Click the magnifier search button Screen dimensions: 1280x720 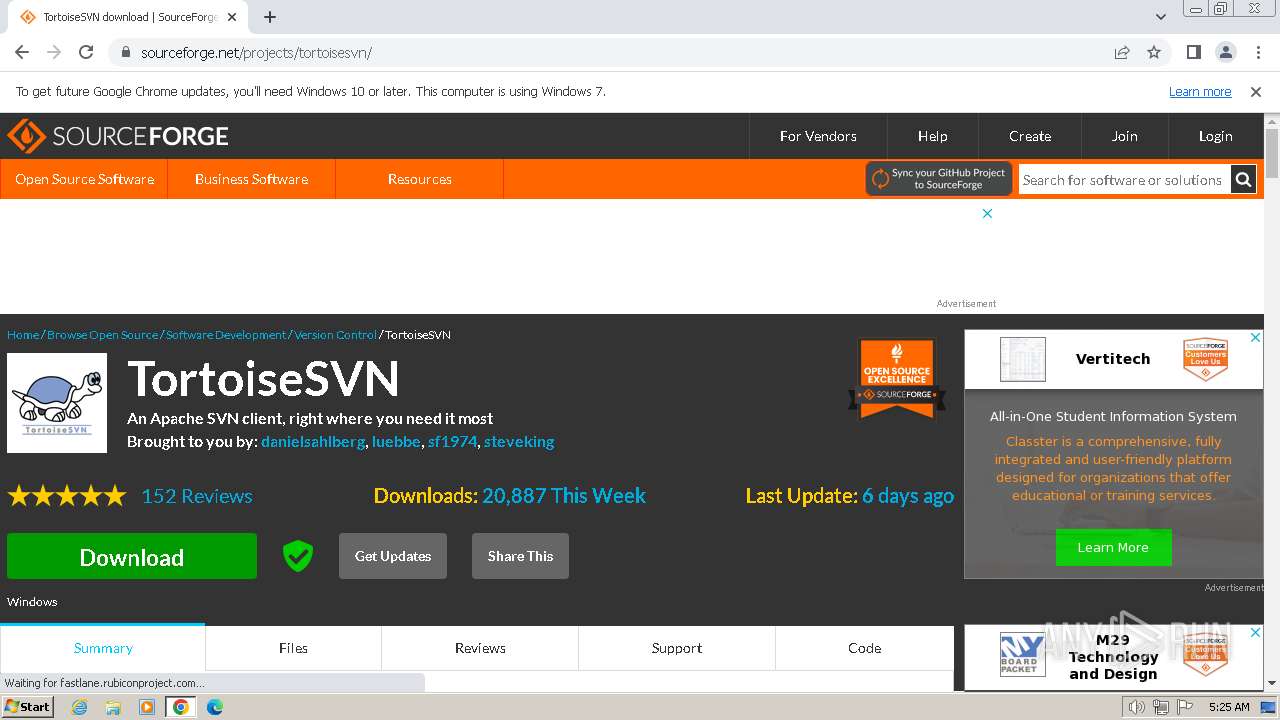coord(1243,180)
